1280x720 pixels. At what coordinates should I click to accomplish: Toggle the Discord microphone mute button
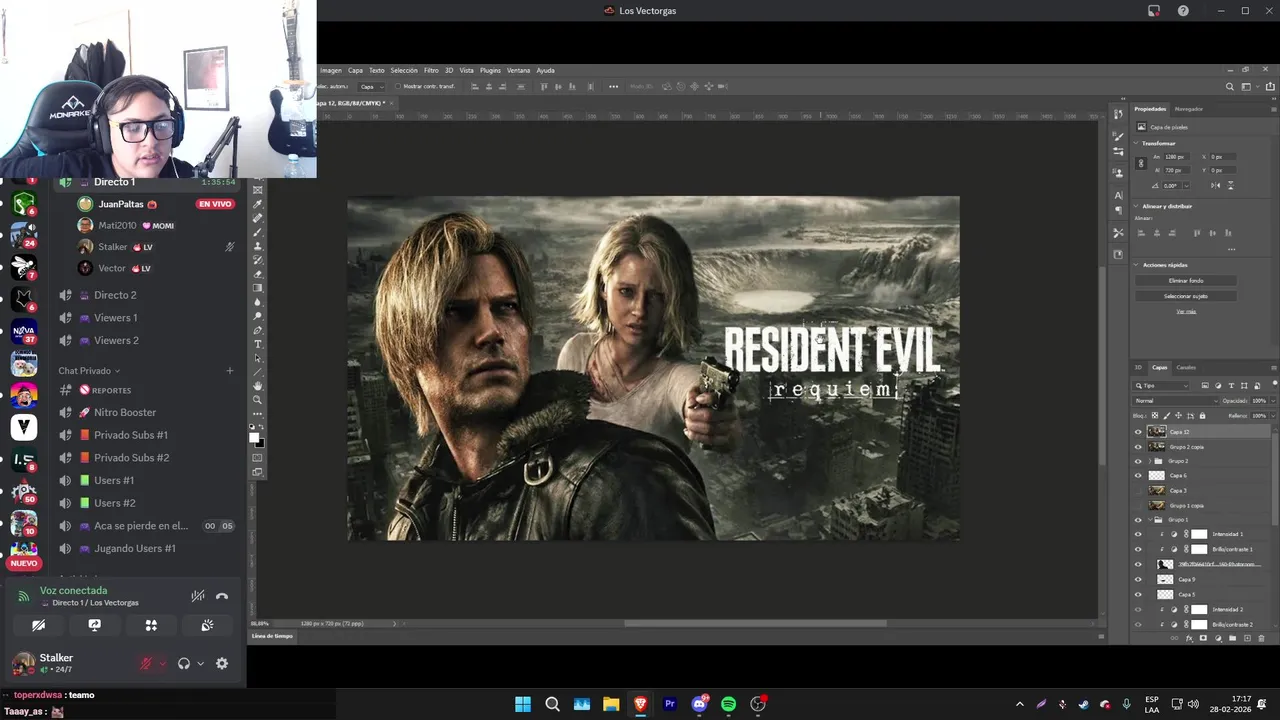coord(146,663)
